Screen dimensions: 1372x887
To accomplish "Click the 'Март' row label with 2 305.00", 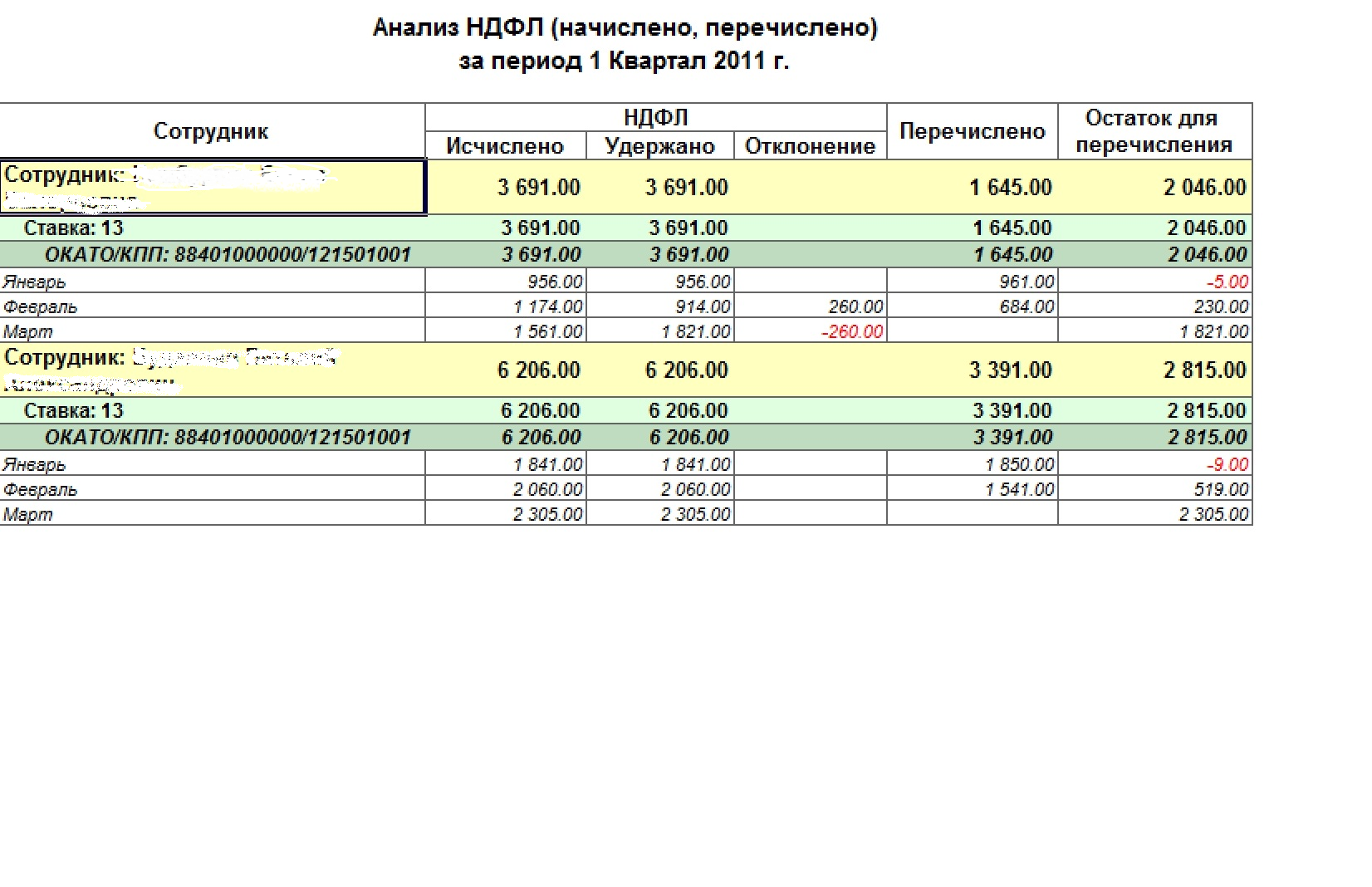I will (x=27, y=513).
